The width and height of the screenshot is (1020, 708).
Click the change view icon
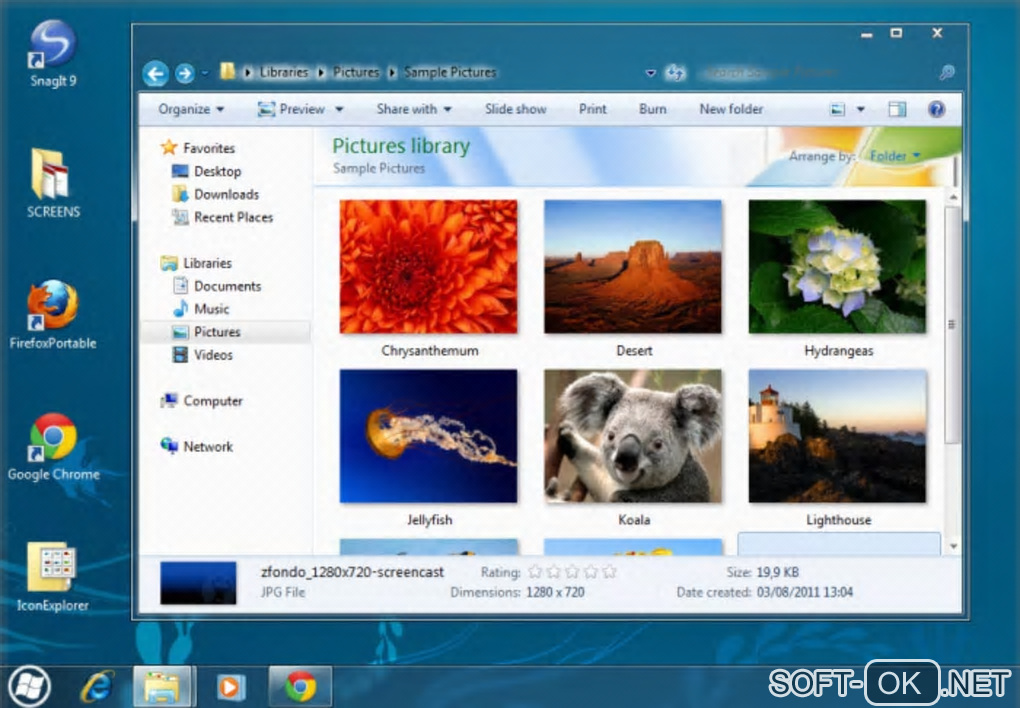pos(838,109)
